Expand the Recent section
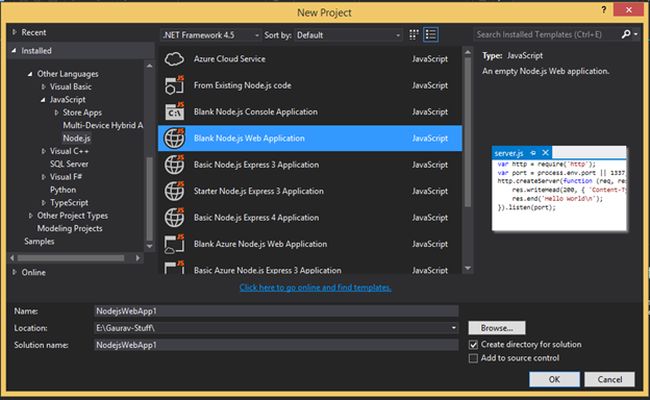This screenshot has height=400, width=650. pyautogui.click(x=15, y=32)
